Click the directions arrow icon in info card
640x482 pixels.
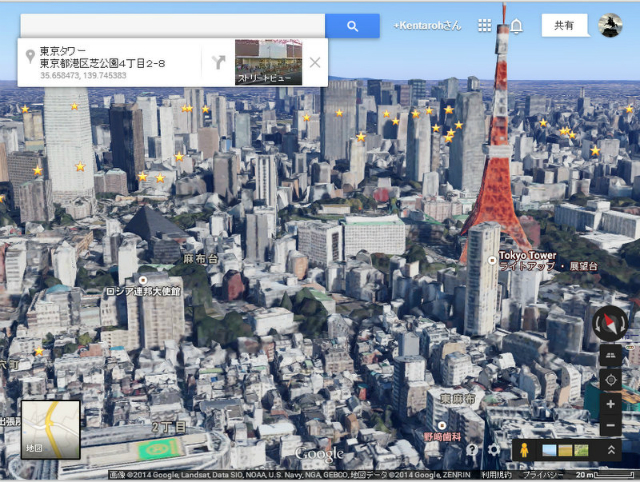coord(218,62)
